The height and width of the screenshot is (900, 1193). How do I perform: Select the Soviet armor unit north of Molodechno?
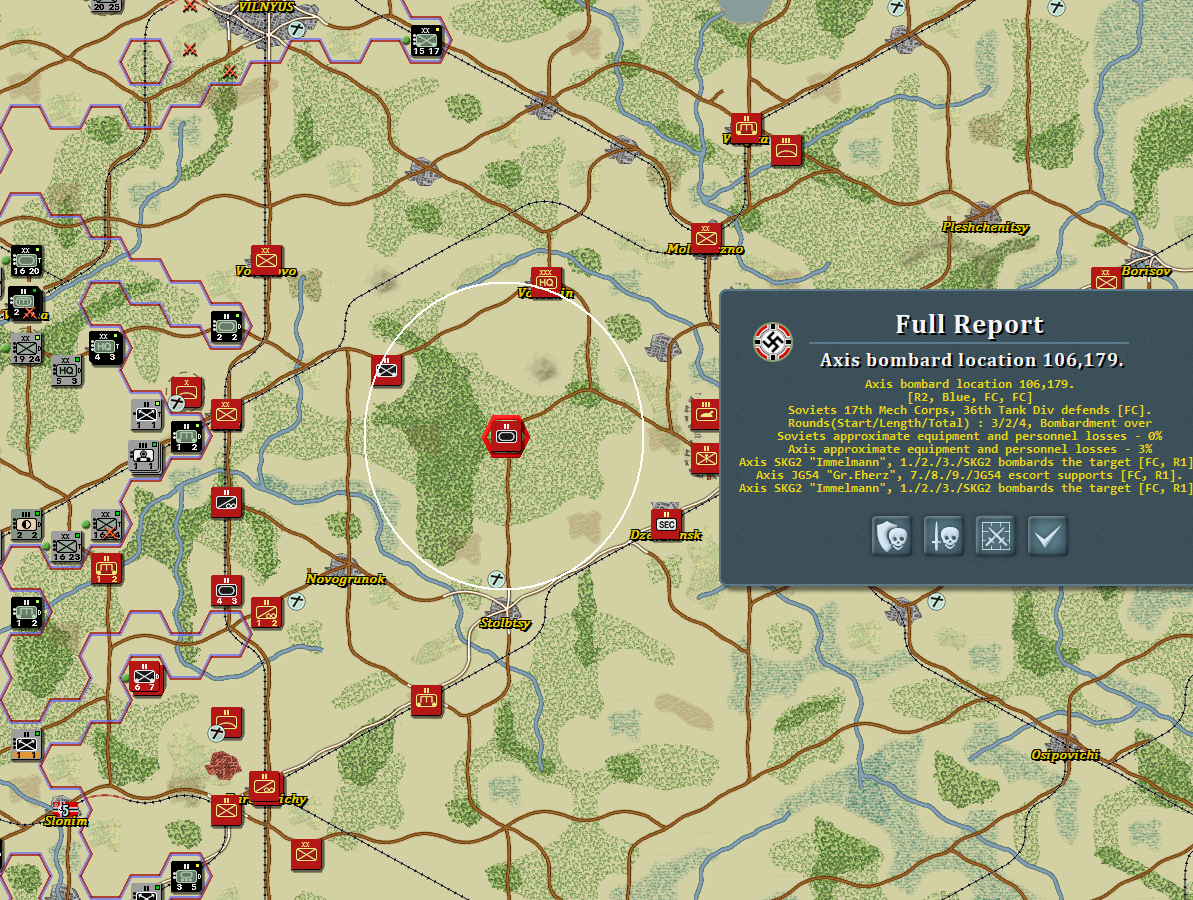tap(746, 127)
